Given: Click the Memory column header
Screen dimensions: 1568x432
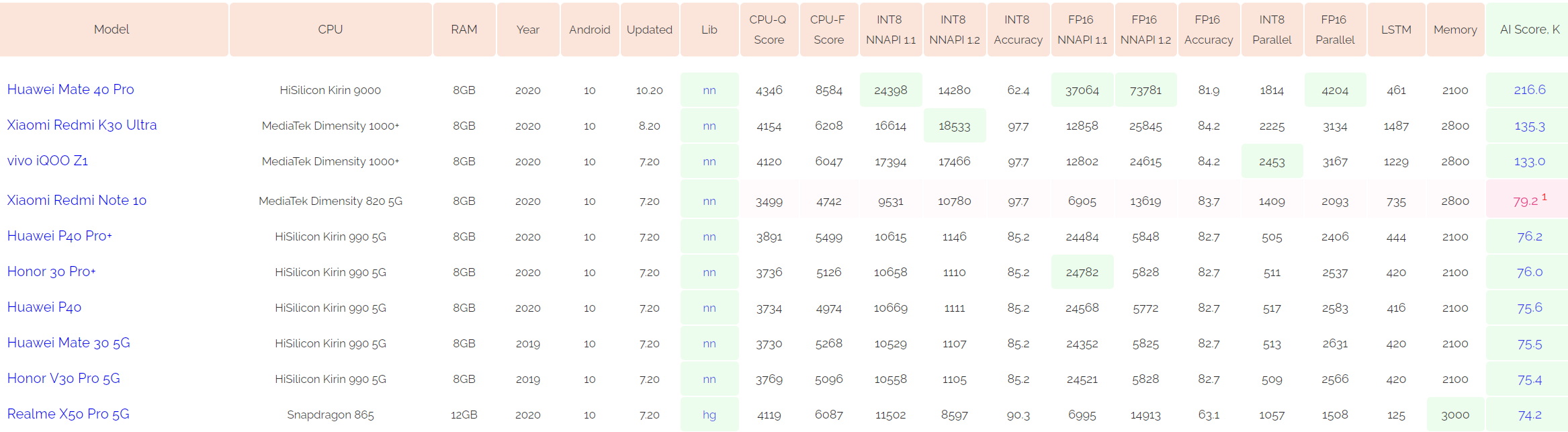Looking at the screenshot, I should click(1455, 30).
